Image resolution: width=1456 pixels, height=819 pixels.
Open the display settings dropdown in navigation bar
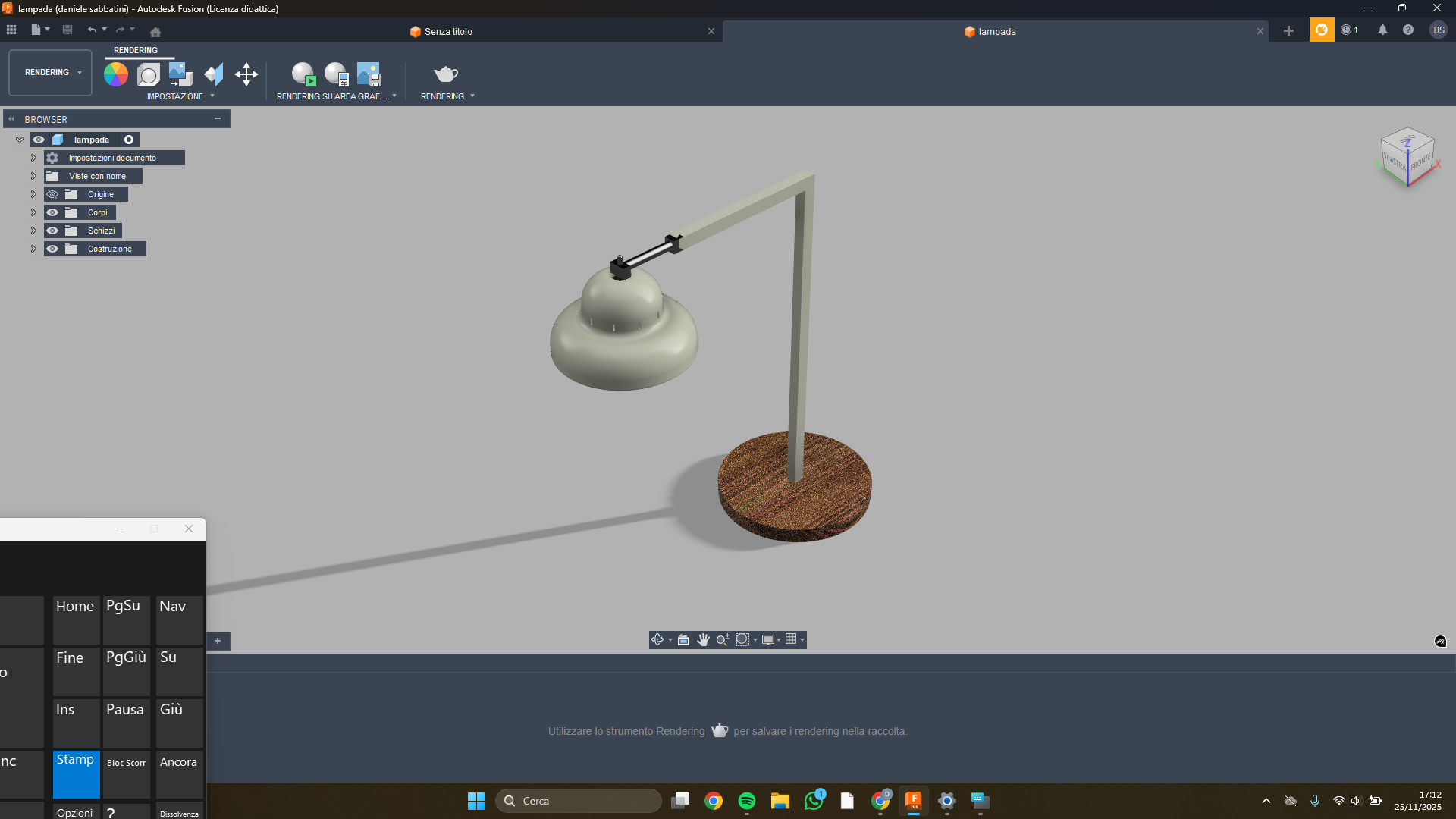point(779,639)
